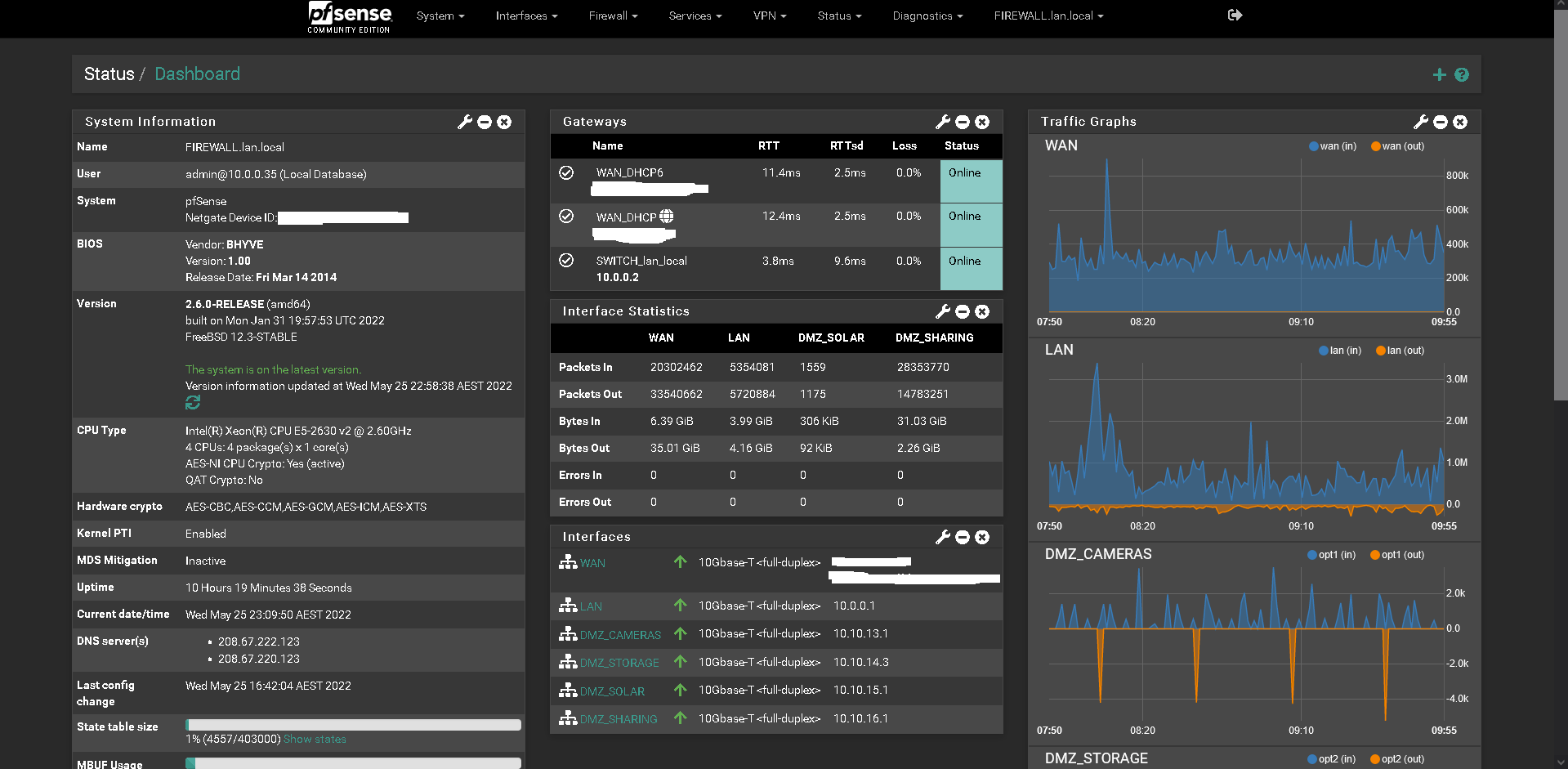Click the Show states link
This screenshot has height=769, width=1568.
point(315,740)
